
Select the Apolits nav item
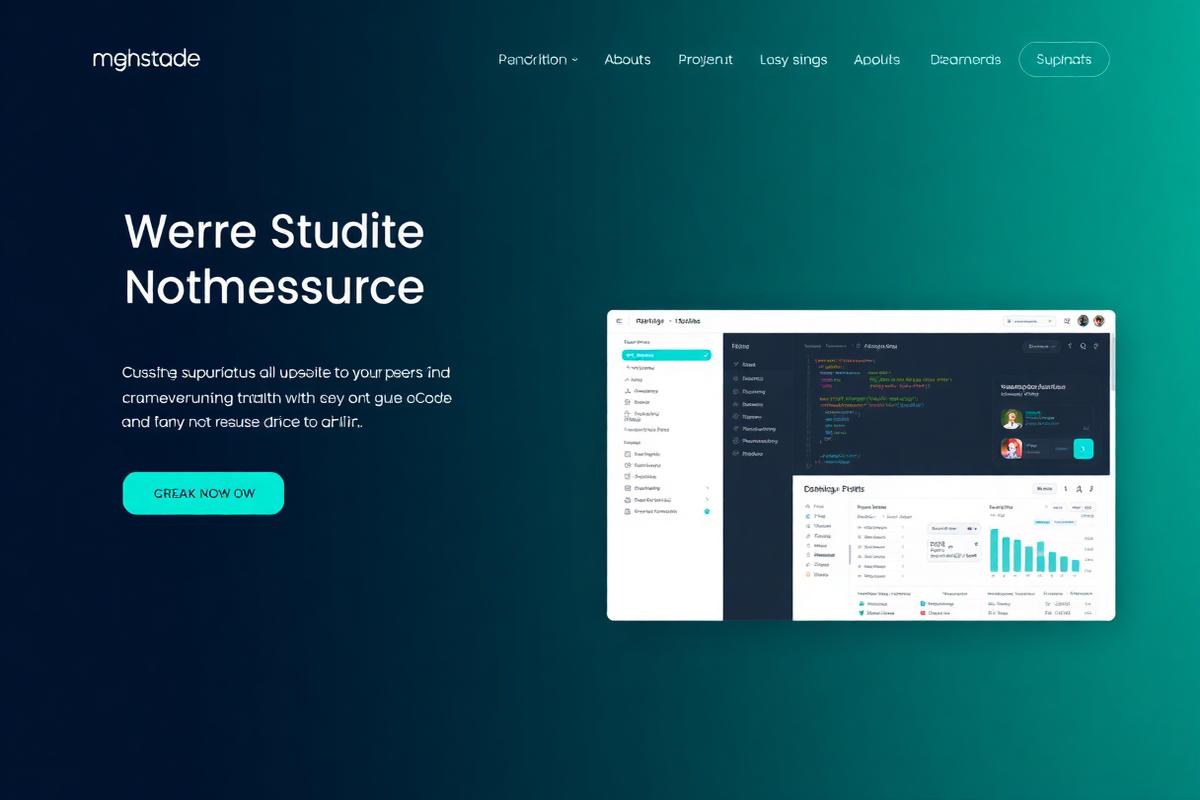coord(877,60)
